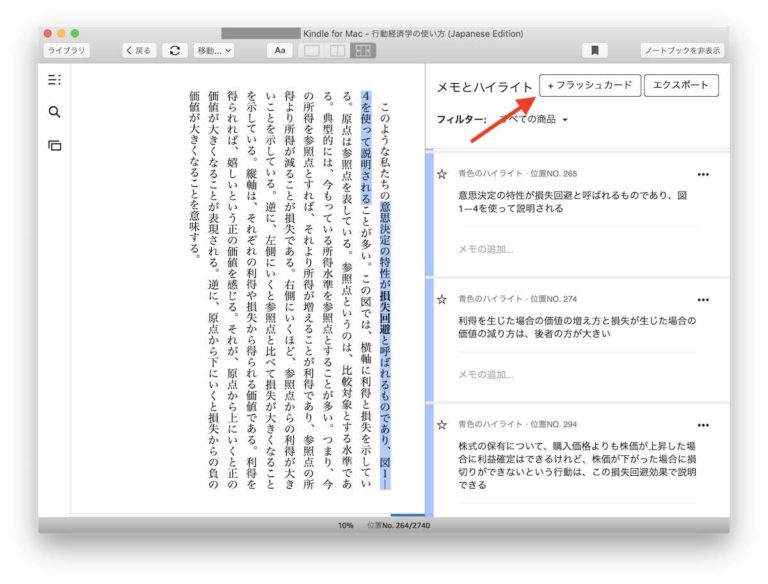
Task: Open more options for highlight No. 274
Action: point(704,299)
